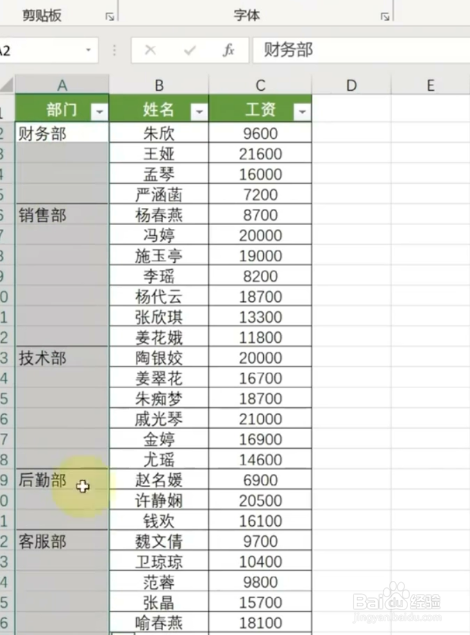The width and height of the screenshot is (470, 635).
Task: Select the name cell 魏文倩
Action: pyautogui.click(x=159, y=540)
